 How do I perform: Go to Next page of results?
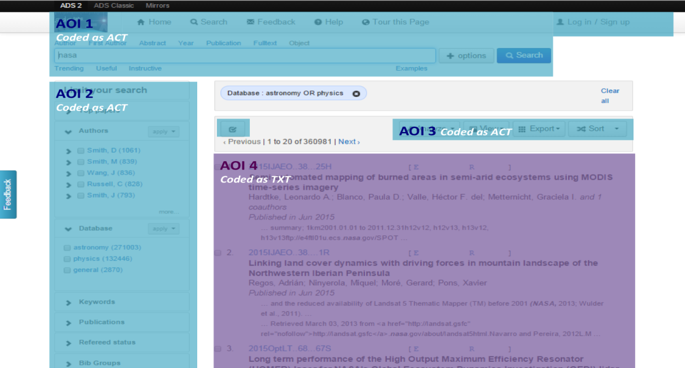coord(349,142)
